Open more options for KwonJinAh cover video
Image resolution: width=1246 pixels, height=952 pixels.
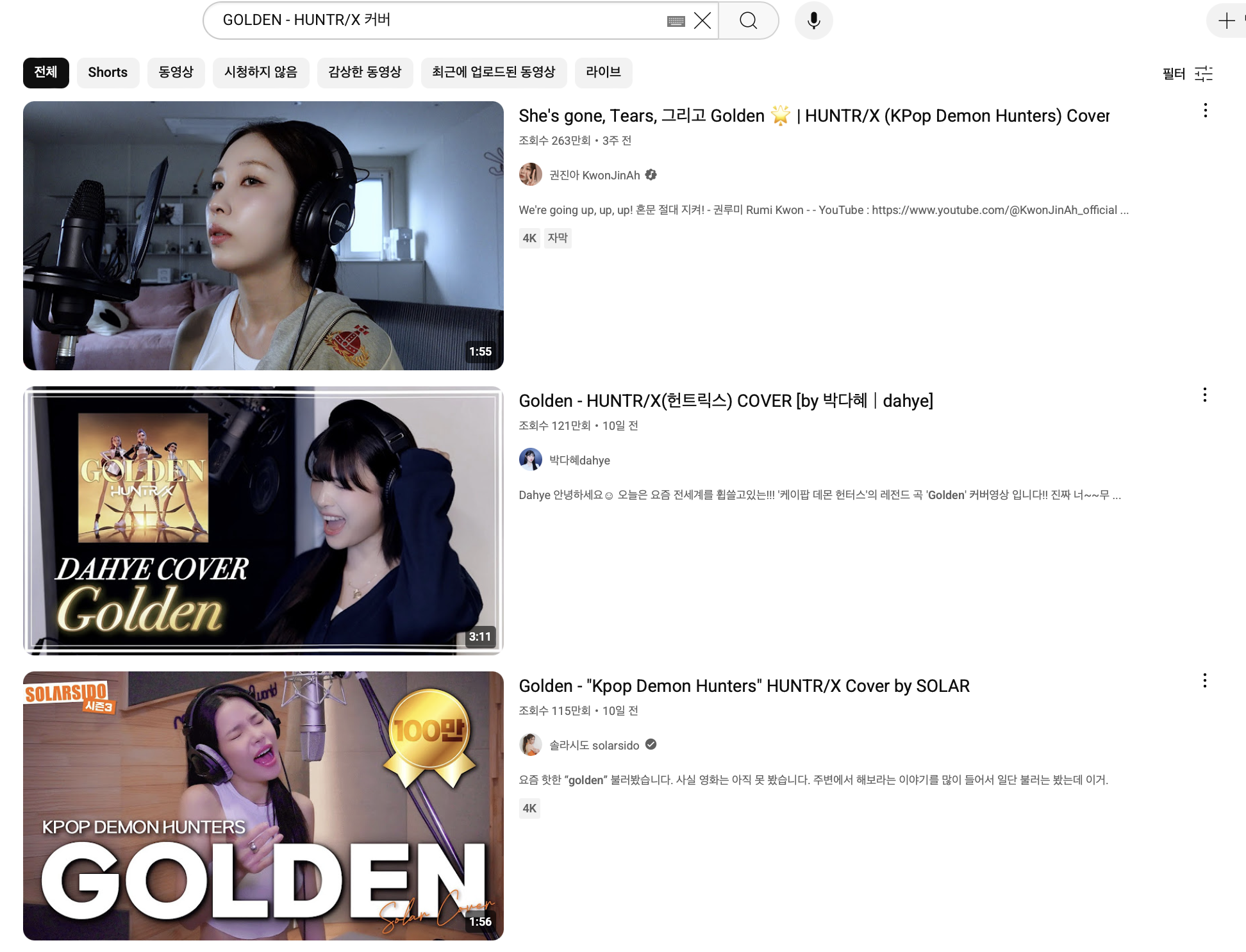(1205, 111)
